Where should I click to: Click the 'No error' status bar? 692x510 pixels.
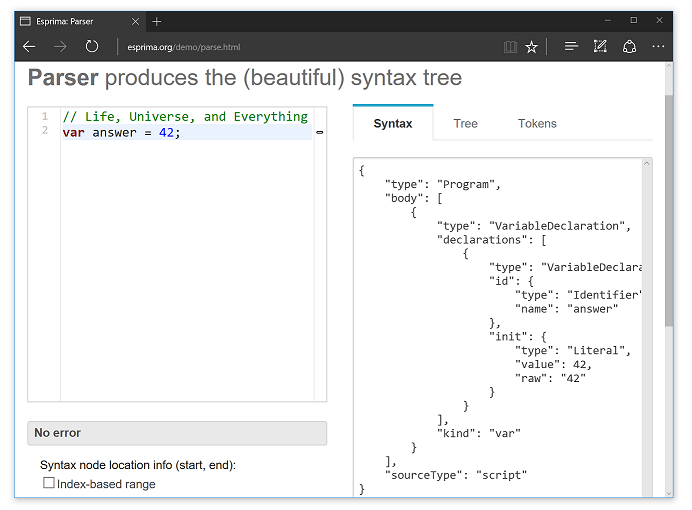[x=176, y=433]
